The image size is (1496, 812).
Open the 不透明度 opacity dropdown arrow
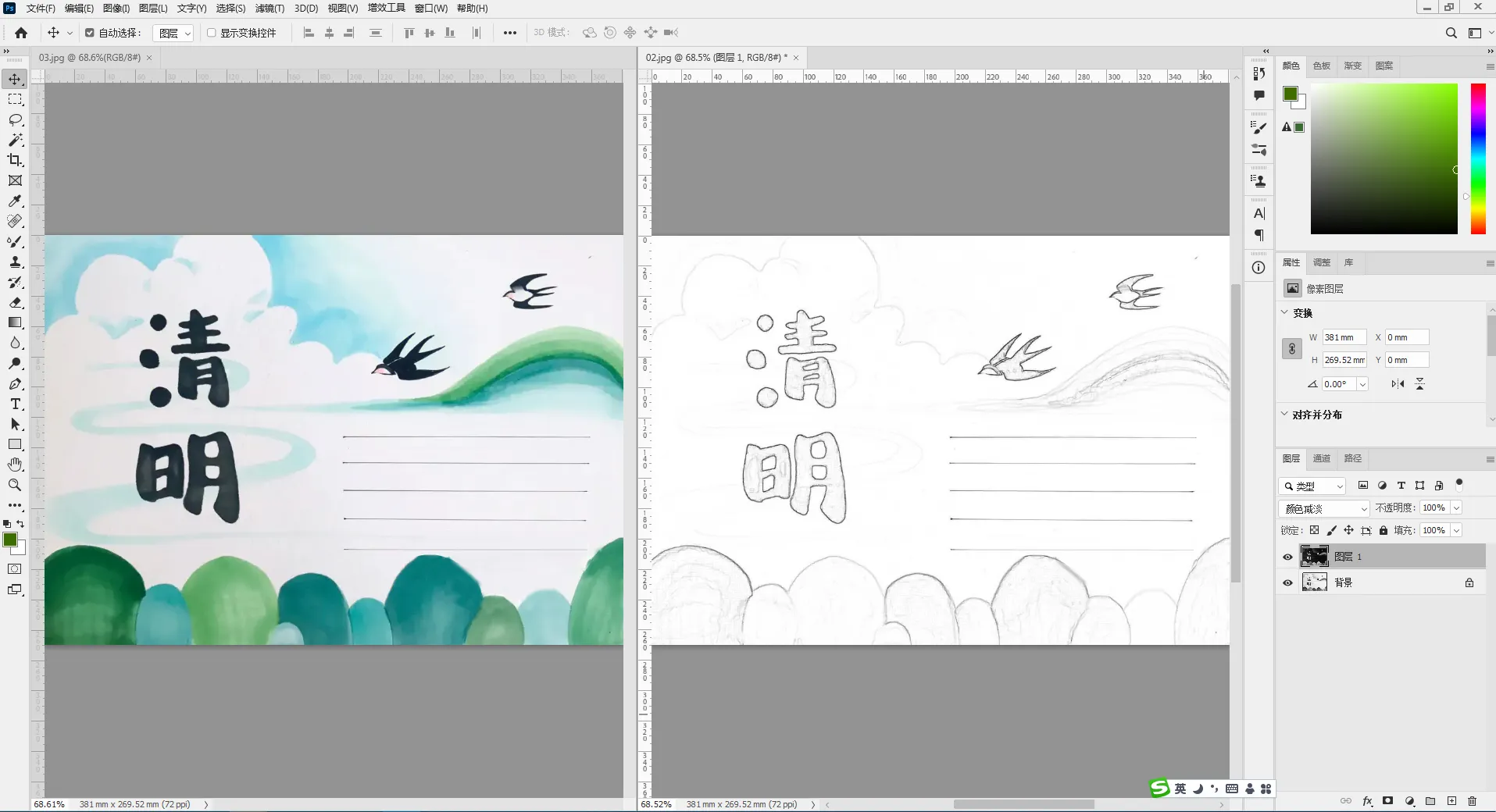(1456, 508)
